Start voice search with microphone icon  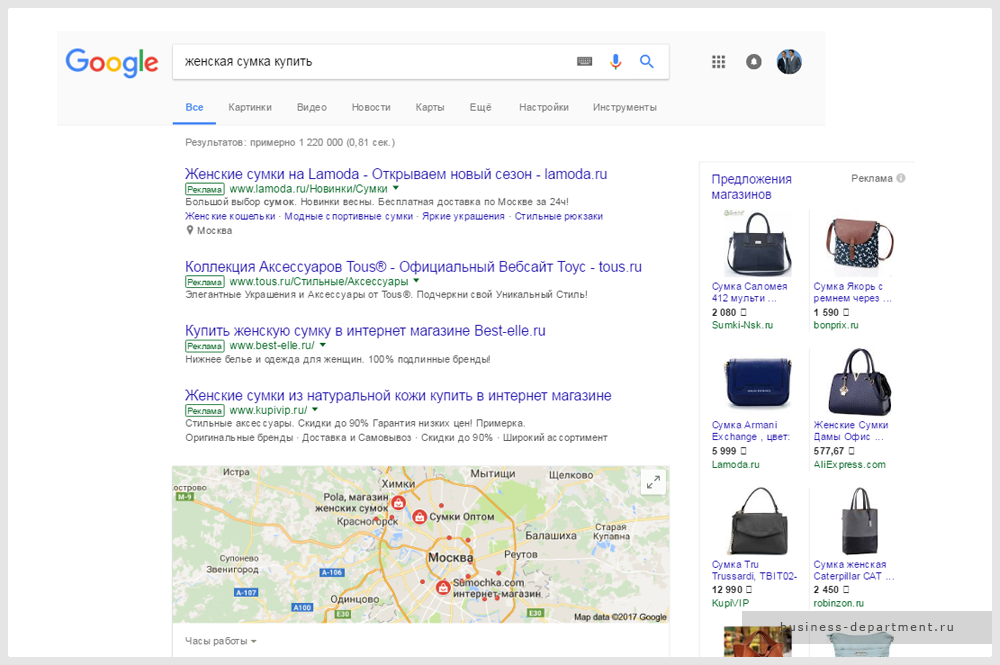(x=615, y=61)
